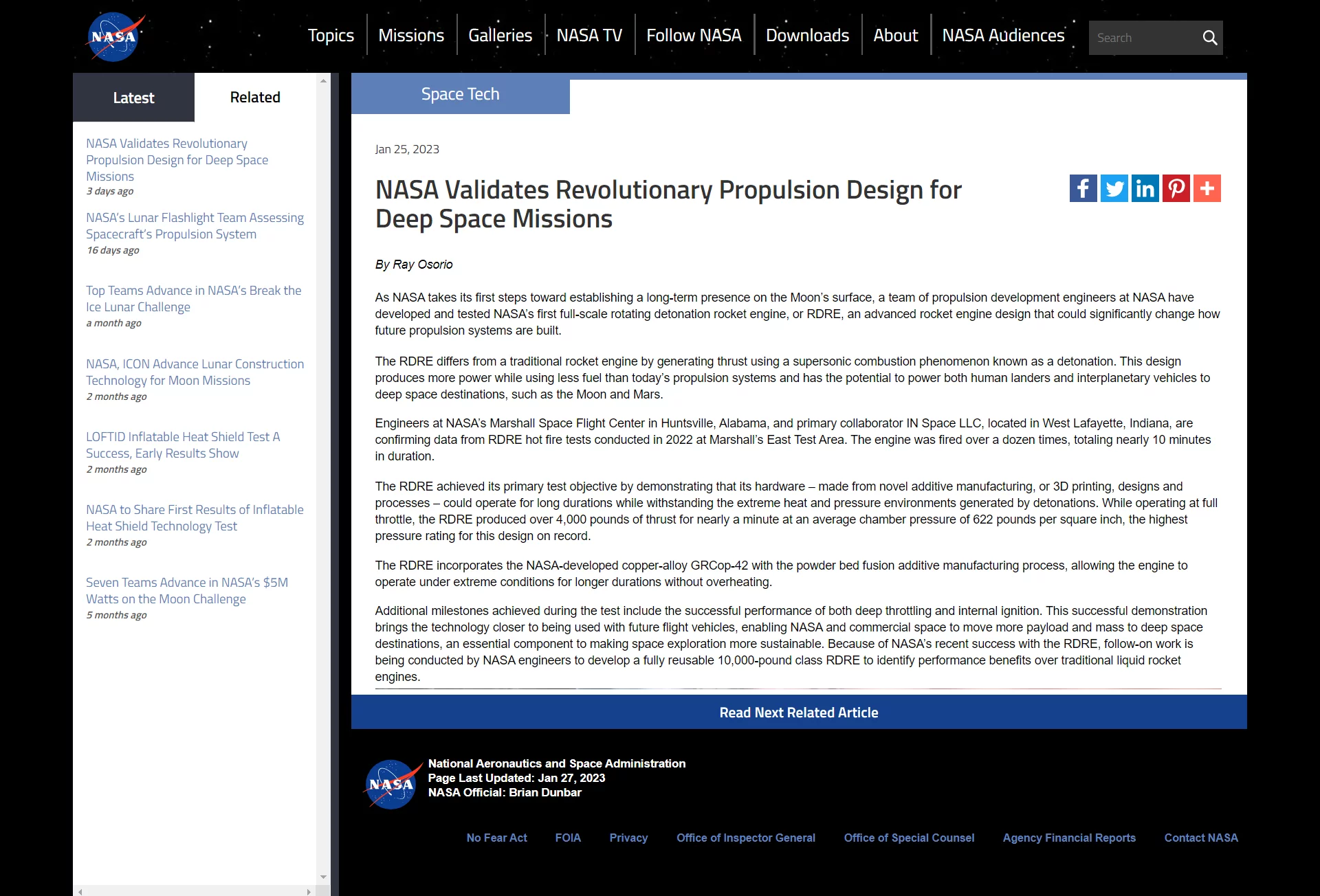Open the Follow NASA menu
The width and height of the screenshot is (1320, 896).
tap(694, 35)
